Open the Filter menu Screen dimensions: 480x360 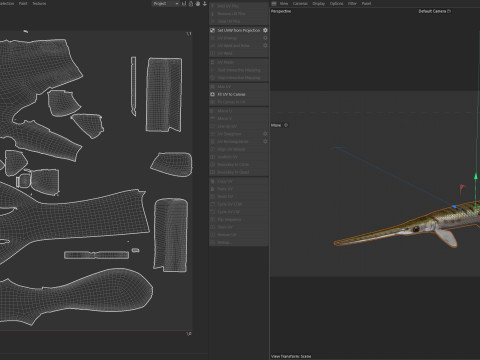352,3
